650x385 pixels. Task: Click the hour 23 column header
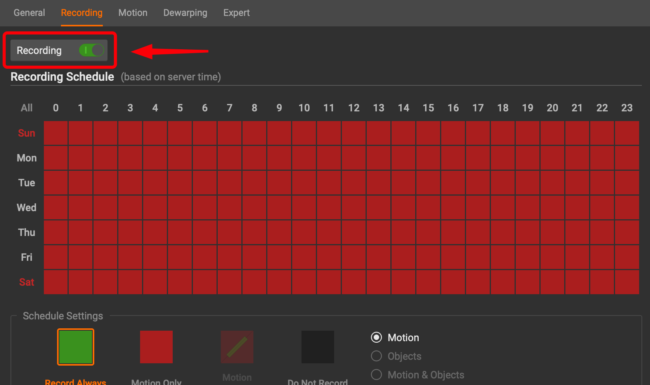point(627,108)
